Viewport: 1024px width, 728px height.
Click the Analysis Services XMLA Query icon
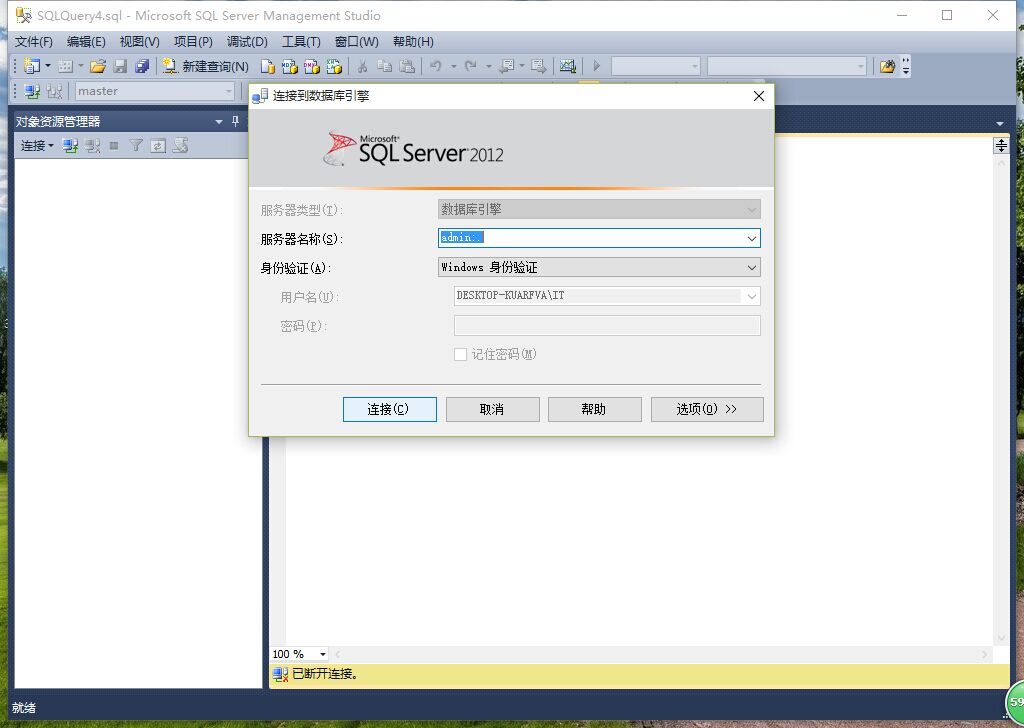334,66
